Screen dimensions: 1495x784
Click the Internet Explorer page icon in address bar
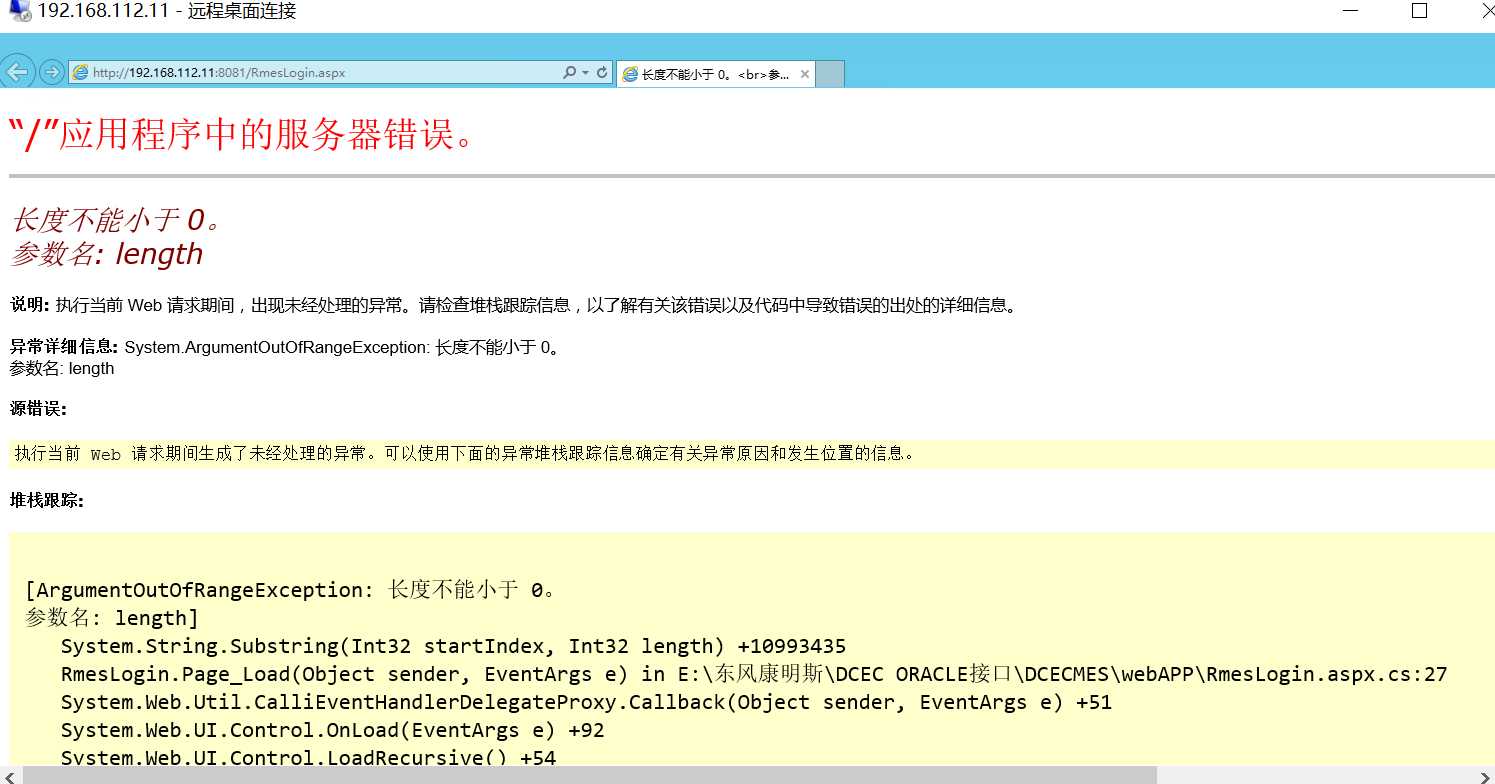(x=80, y=73)
